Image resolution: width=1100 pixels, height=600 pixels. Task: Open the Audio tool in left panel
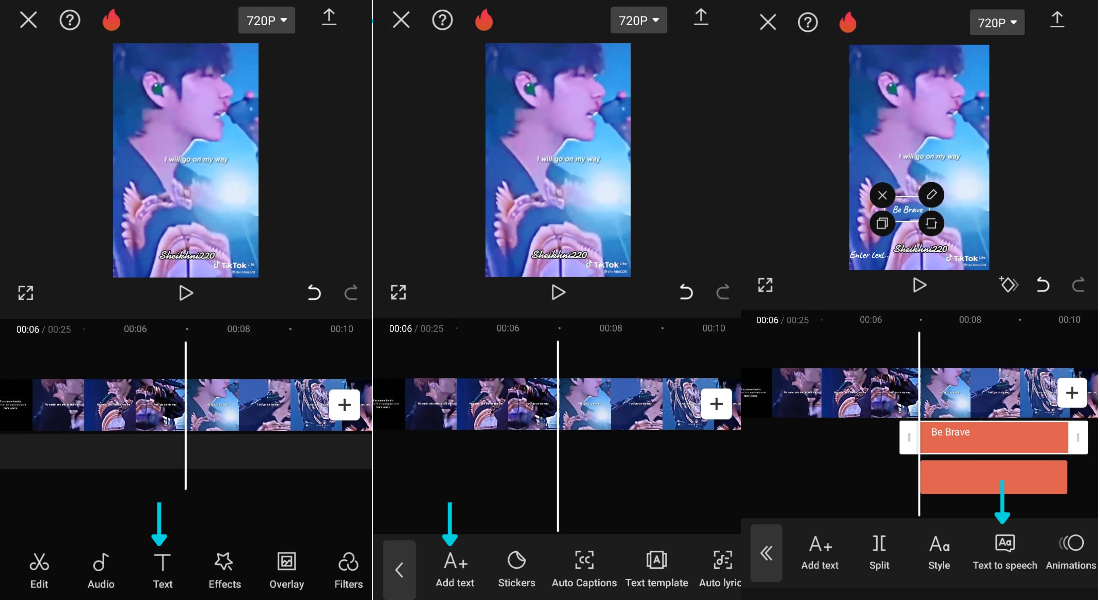[x=100, y=571]
